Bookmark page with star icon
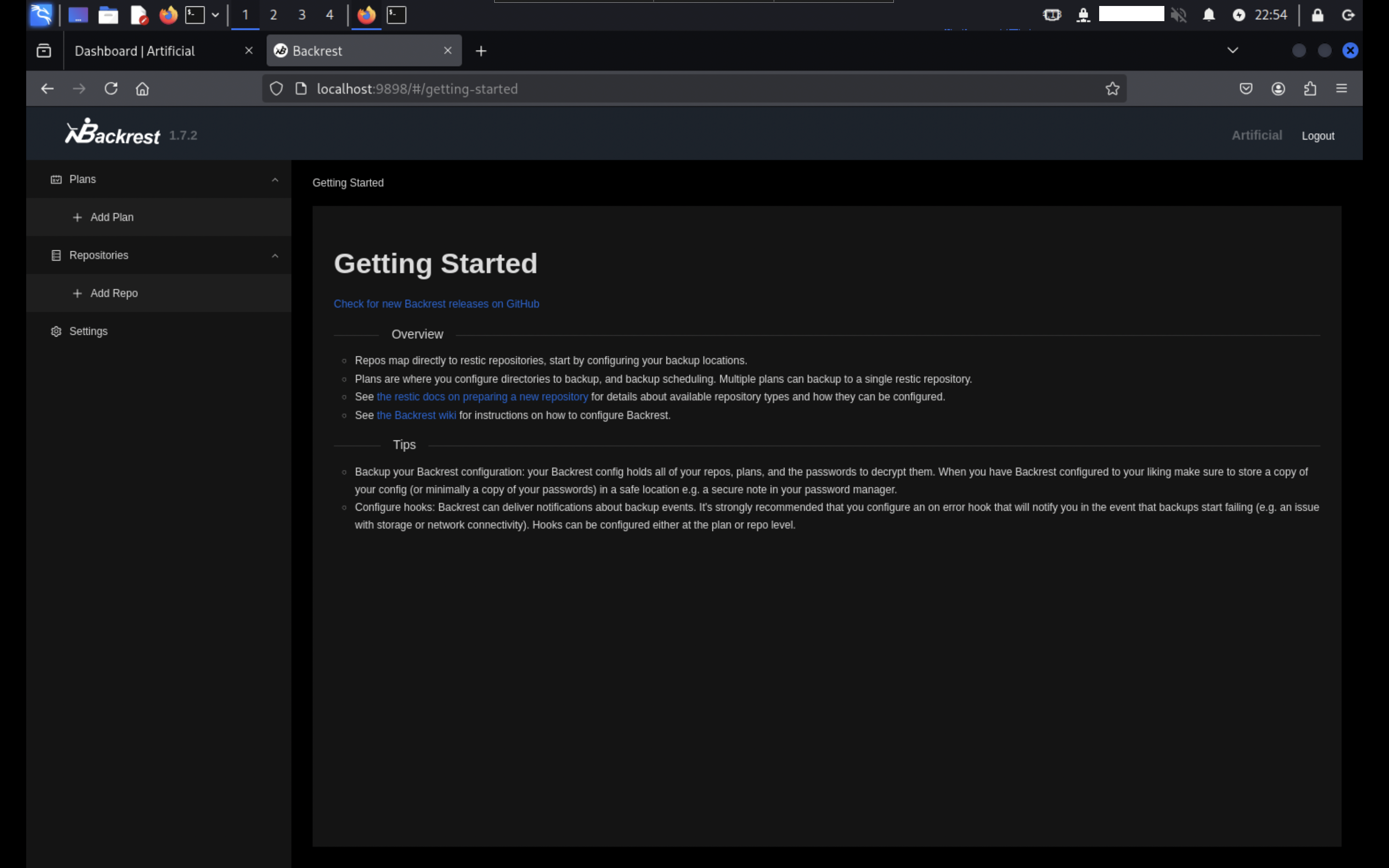 pos(1112,88)
